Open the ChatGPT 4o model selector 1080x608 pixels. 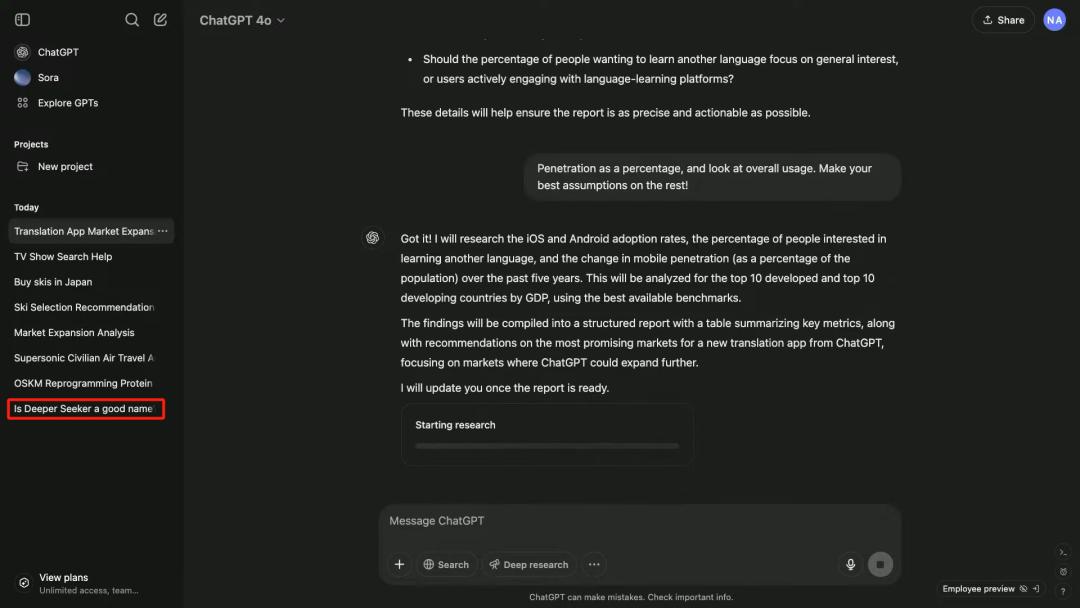coord(241,19)
